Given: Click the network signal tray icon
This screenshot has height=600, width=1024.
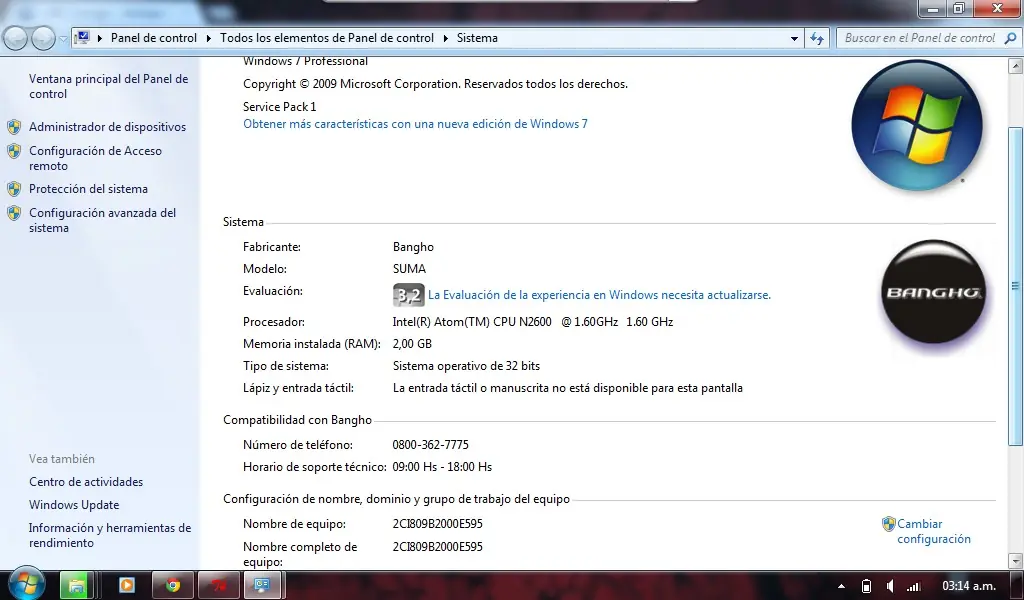Looking at the screenshot, I should pos(914,586).
